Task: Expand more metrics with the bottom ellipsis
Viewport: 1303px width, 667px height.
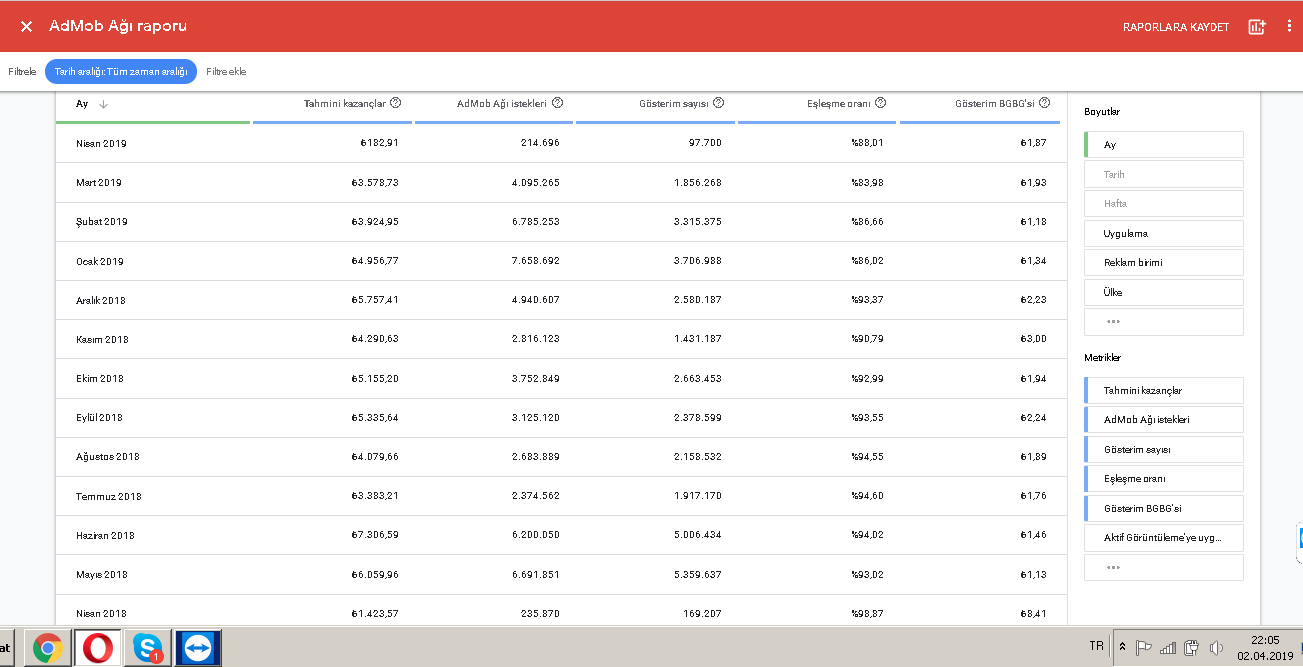Action: tap(1164, 567)
